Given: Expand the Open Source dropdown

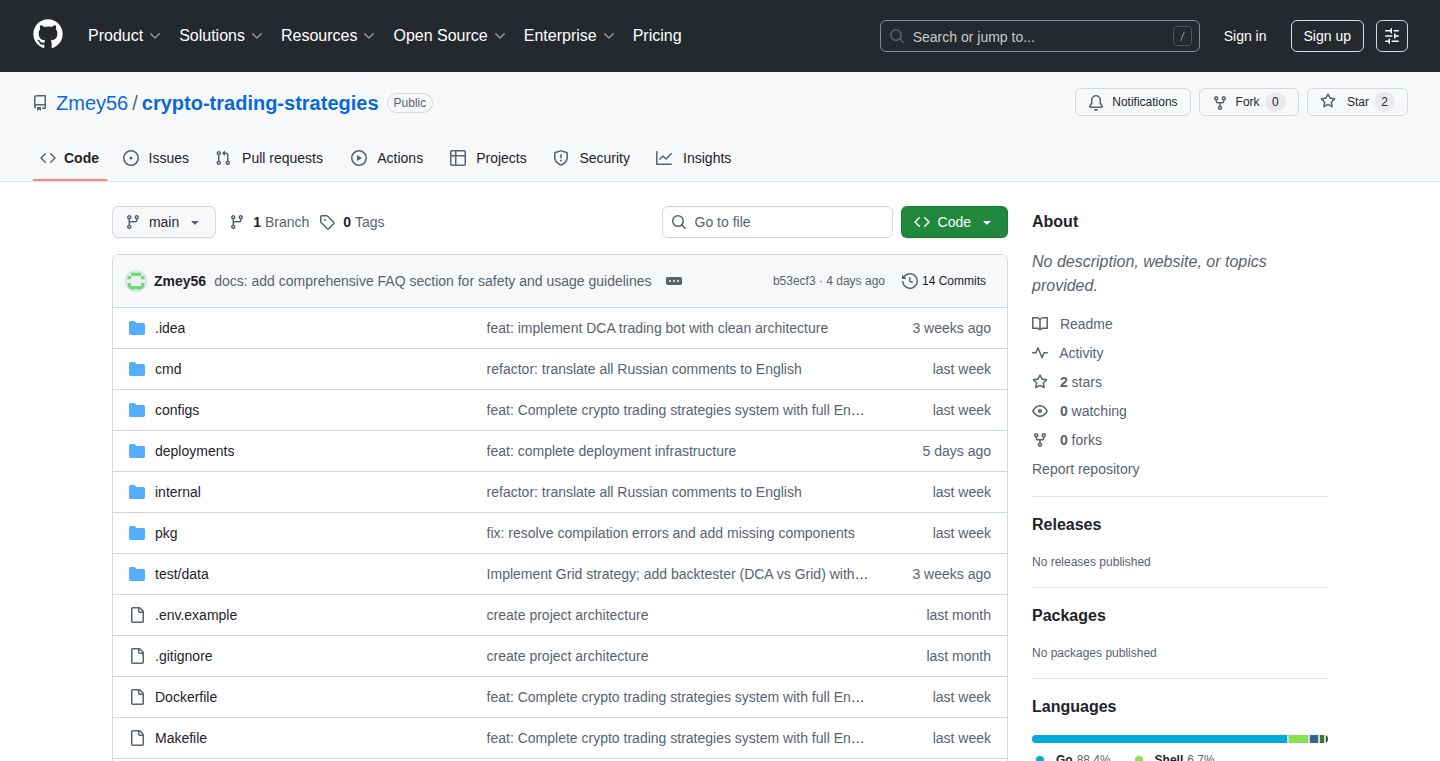Looking at the screenshot, I should tap(449, 36).
